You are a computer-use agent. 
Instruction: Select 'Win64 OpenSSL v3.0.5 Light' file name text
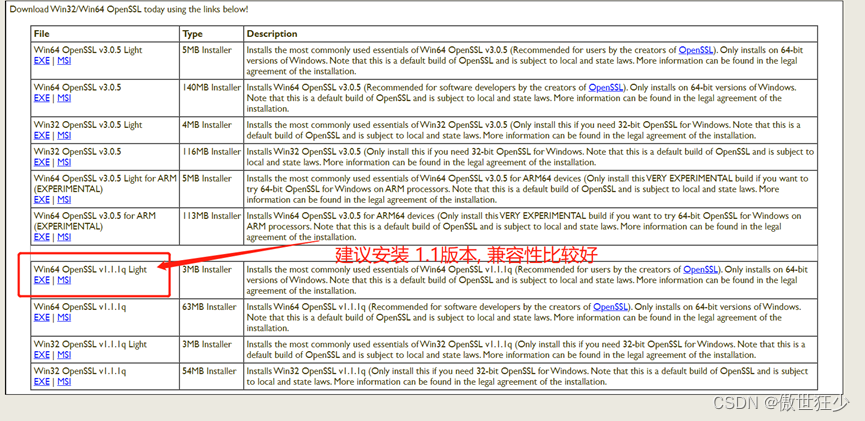click(x=88, y=50)
